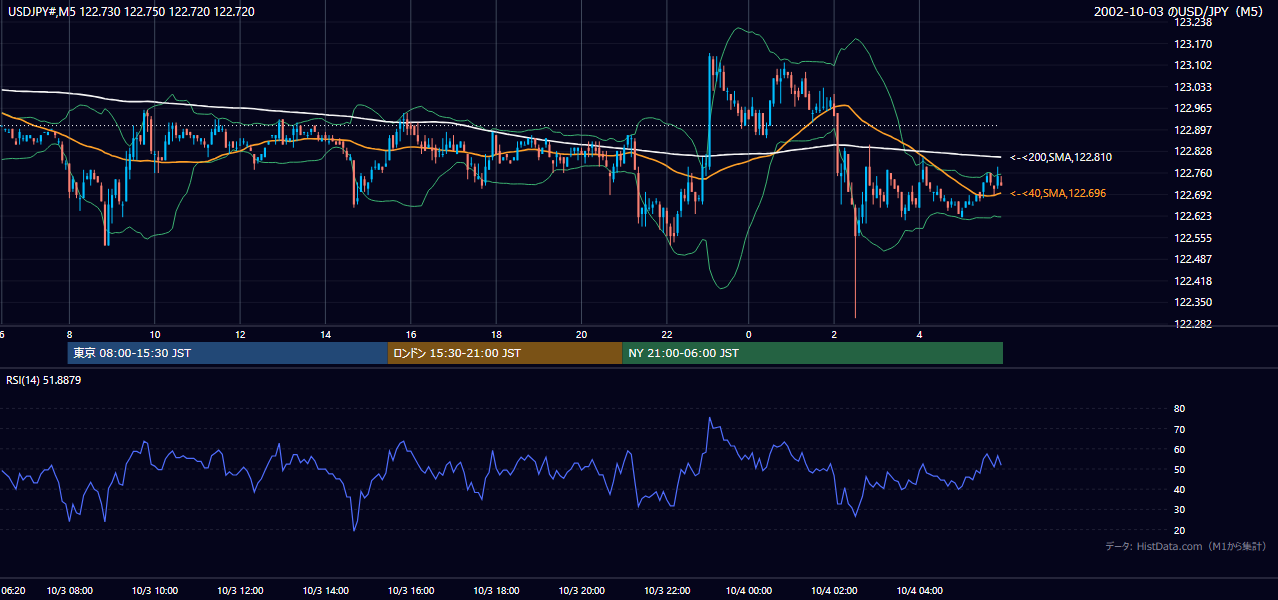Click RSI scale value 80
Viewport: 1278px width, 600px height.
pyautogui.click(x=1180, y=409)
